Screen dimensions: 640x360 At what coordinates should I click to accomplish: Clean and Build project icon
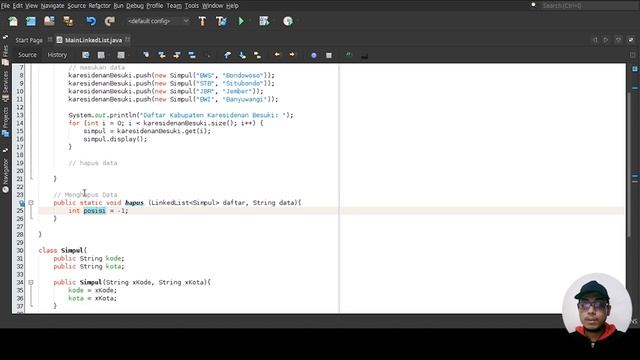(x=221, y=21)
